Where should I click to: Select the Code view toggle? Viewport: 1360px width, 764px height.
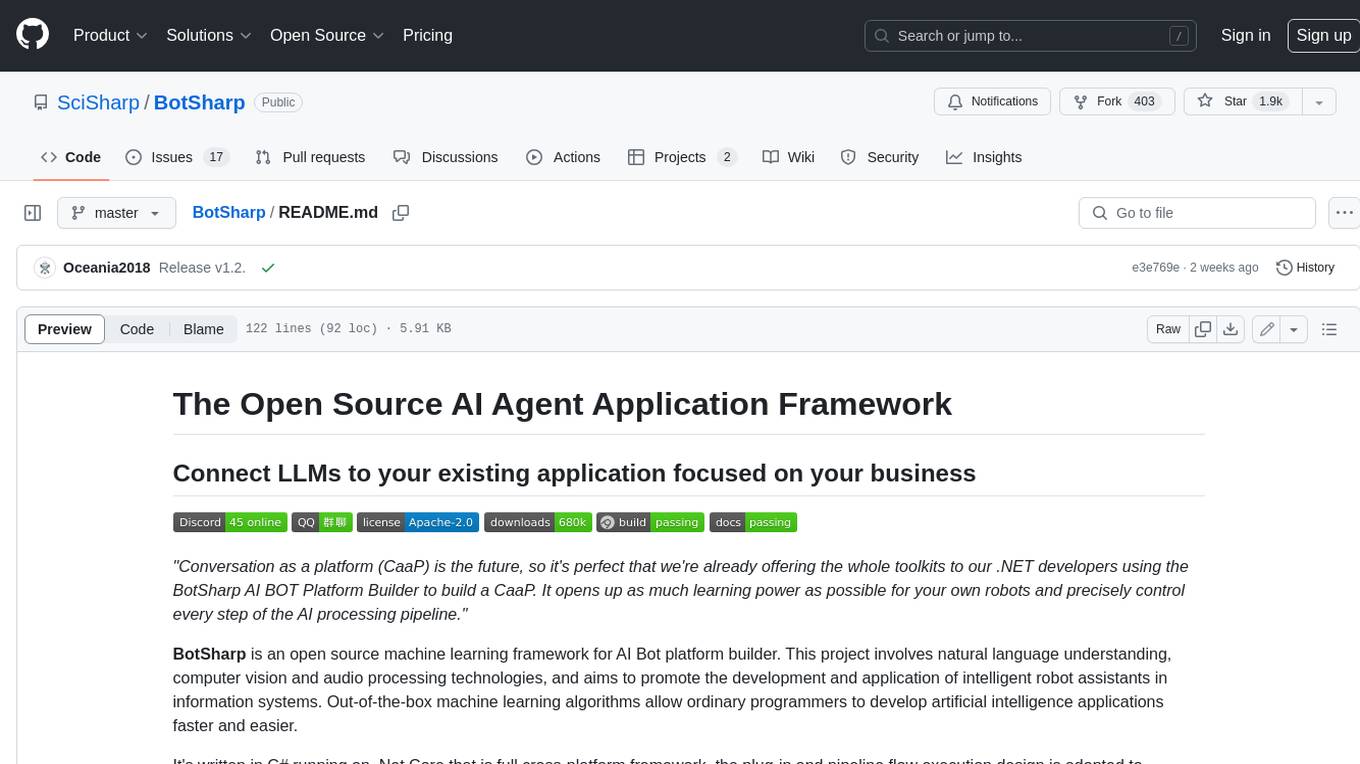(x=137, y=329)
